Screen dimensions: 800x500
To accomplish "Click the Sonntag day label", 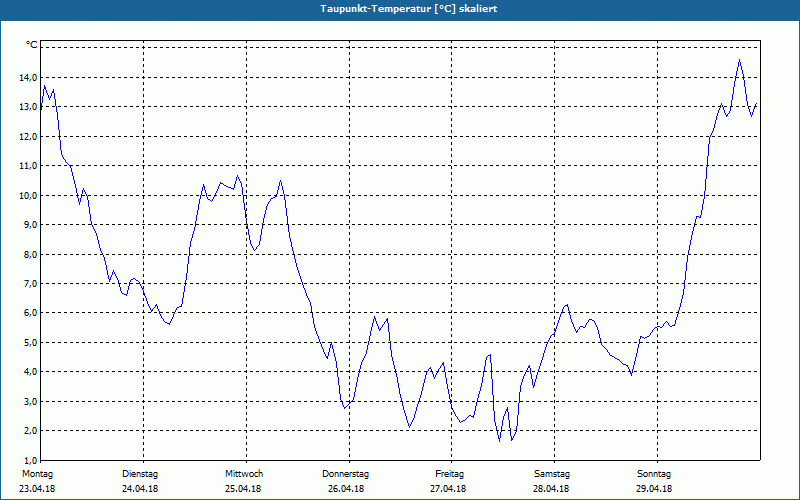I will click(654, 474).
